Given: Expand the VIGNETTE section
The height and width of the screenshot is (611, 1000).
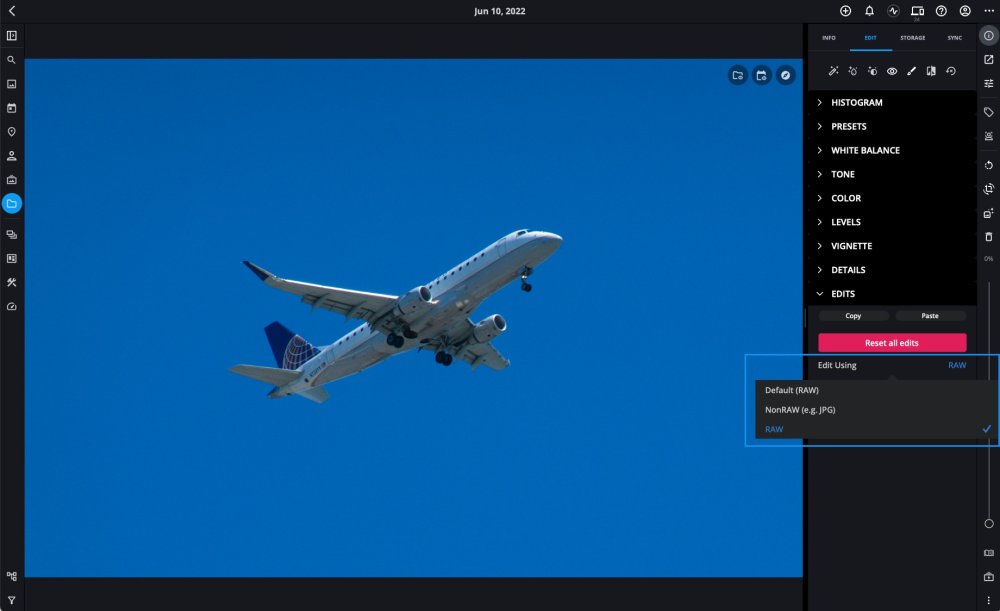Looking at the screenshot, I should tap(892, 246).
